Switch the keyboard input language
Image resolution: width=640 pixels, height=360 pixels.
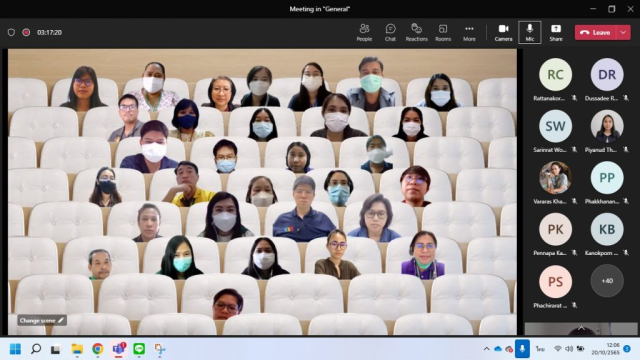[540, 349]
